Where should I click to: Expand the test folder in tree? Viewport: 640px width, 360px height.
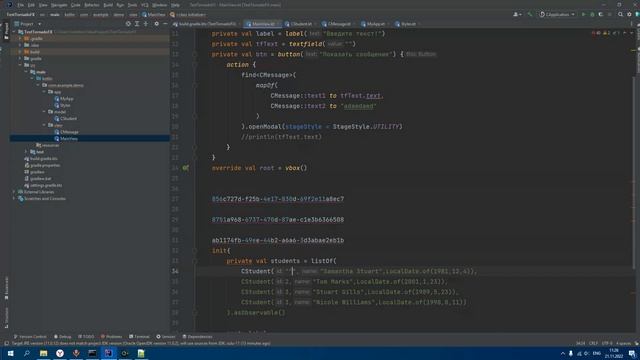(26, 152)
